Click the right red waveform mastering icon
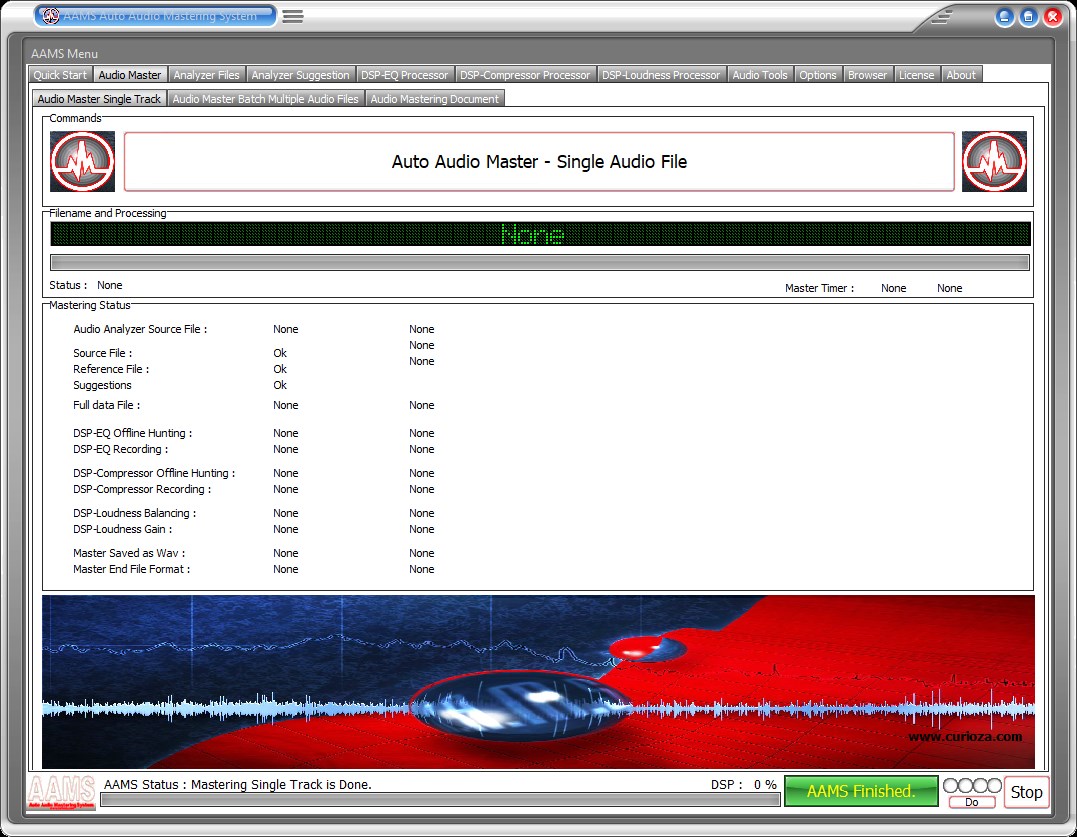This screenshot has width=1077, height=837. click(994, 161)
